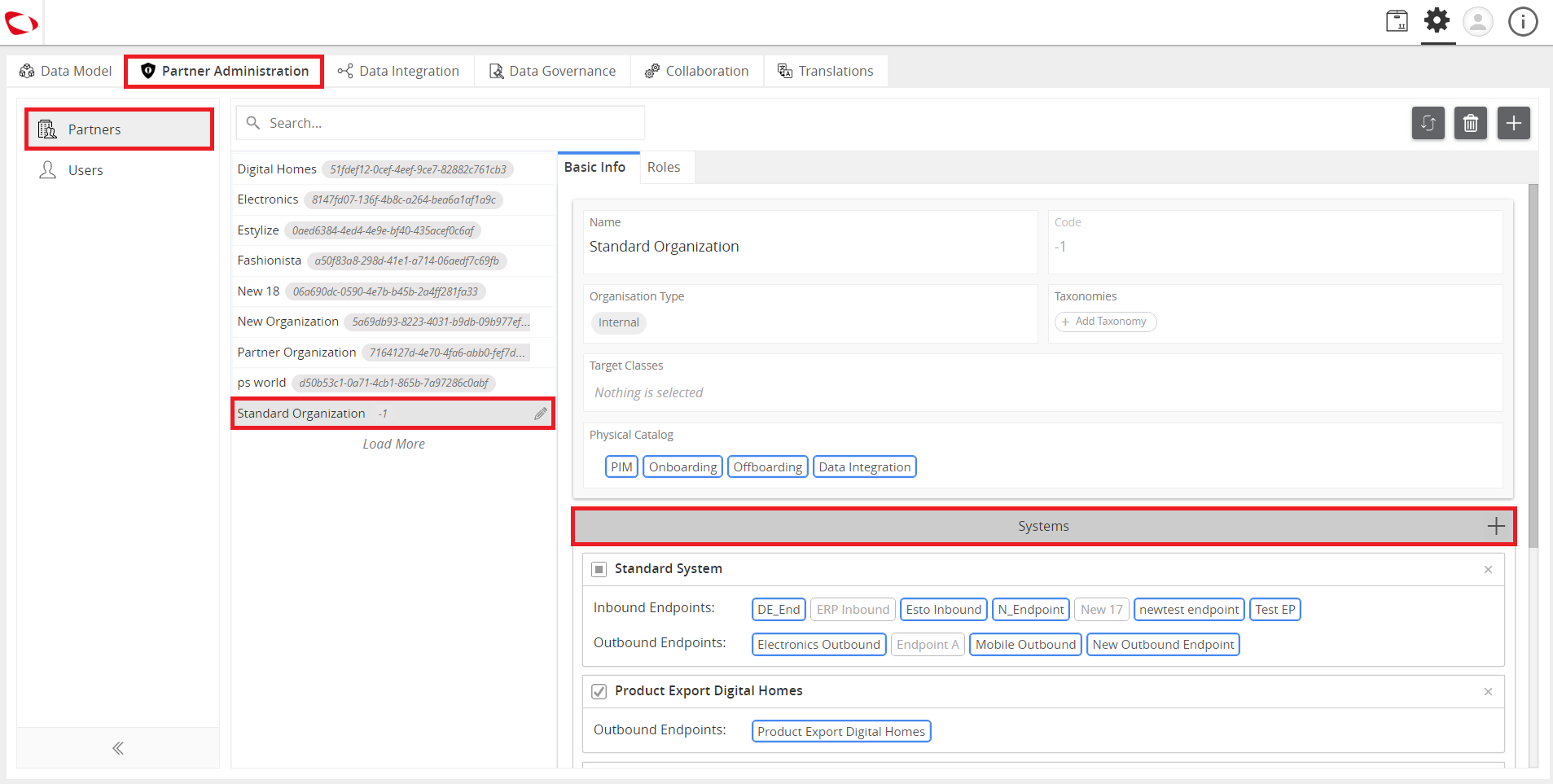Select Standard Organization partner row
This screenshot has height=784, width=1553.
tap(394, 414)
